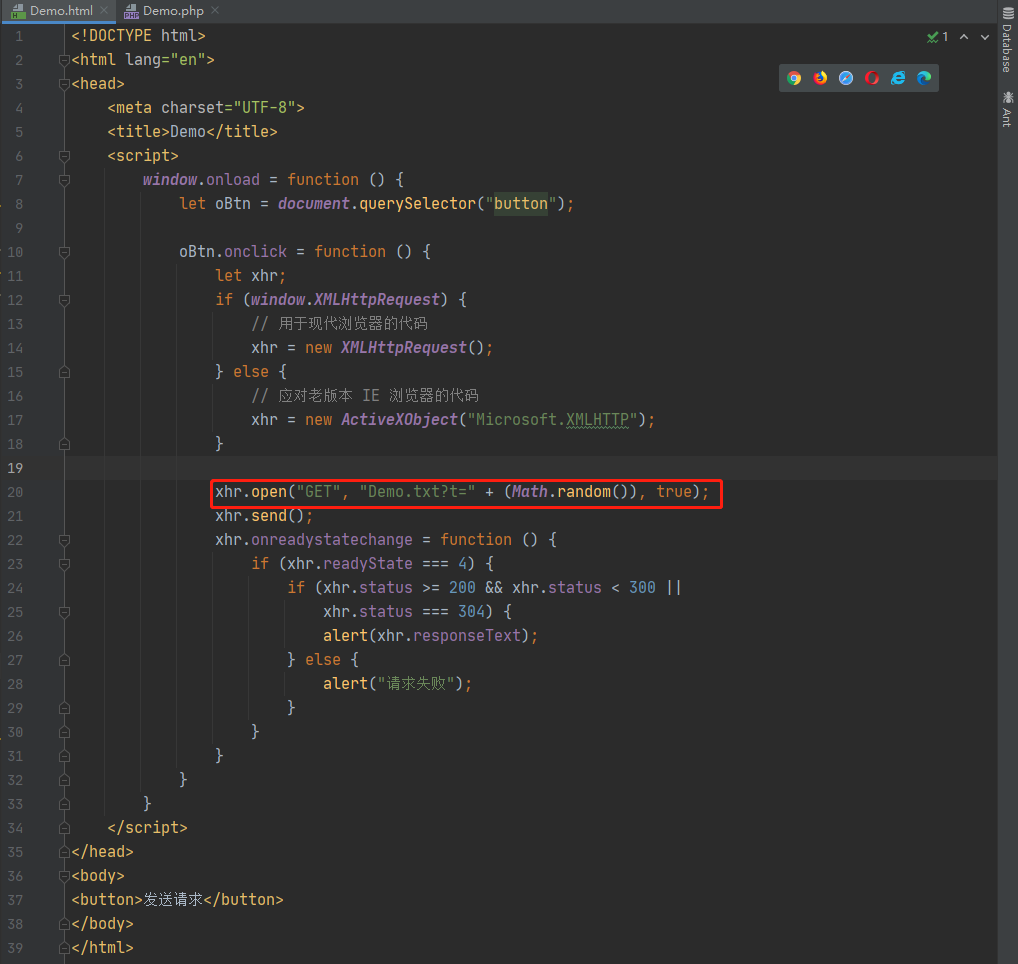
Task: Click the querySelector method name
Action: [x=417, y=204]
